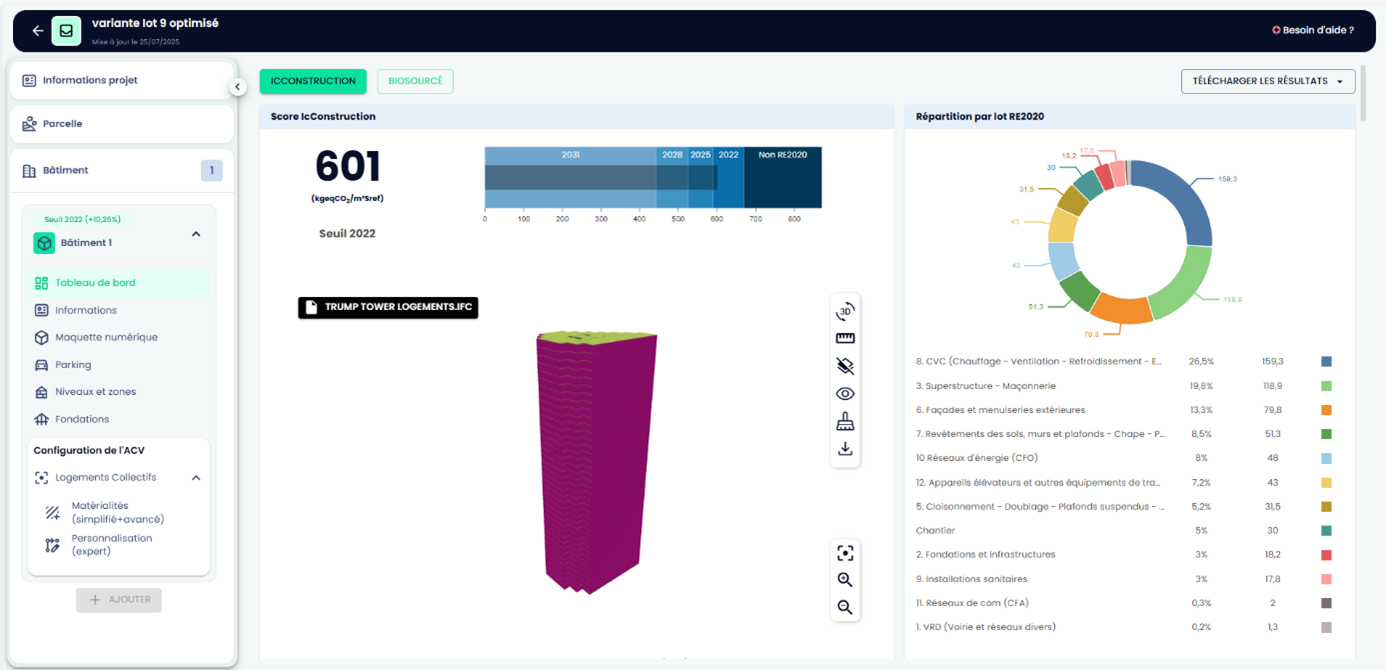Screen dimensions: 1386x670
Task: Click the Besoin d'aide link
Action: click(1312, 30)
